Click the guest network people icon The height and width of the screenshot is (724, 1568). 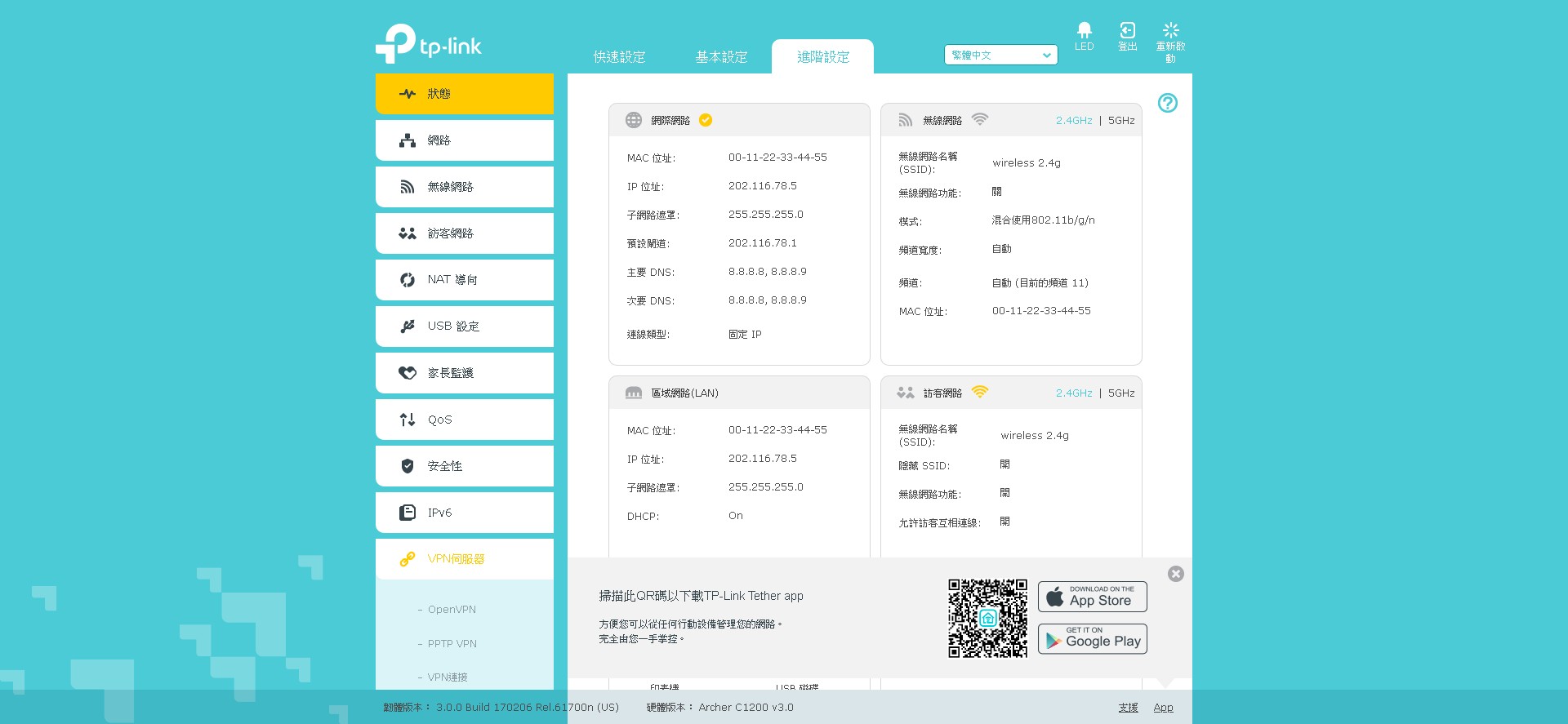point(906,393)
